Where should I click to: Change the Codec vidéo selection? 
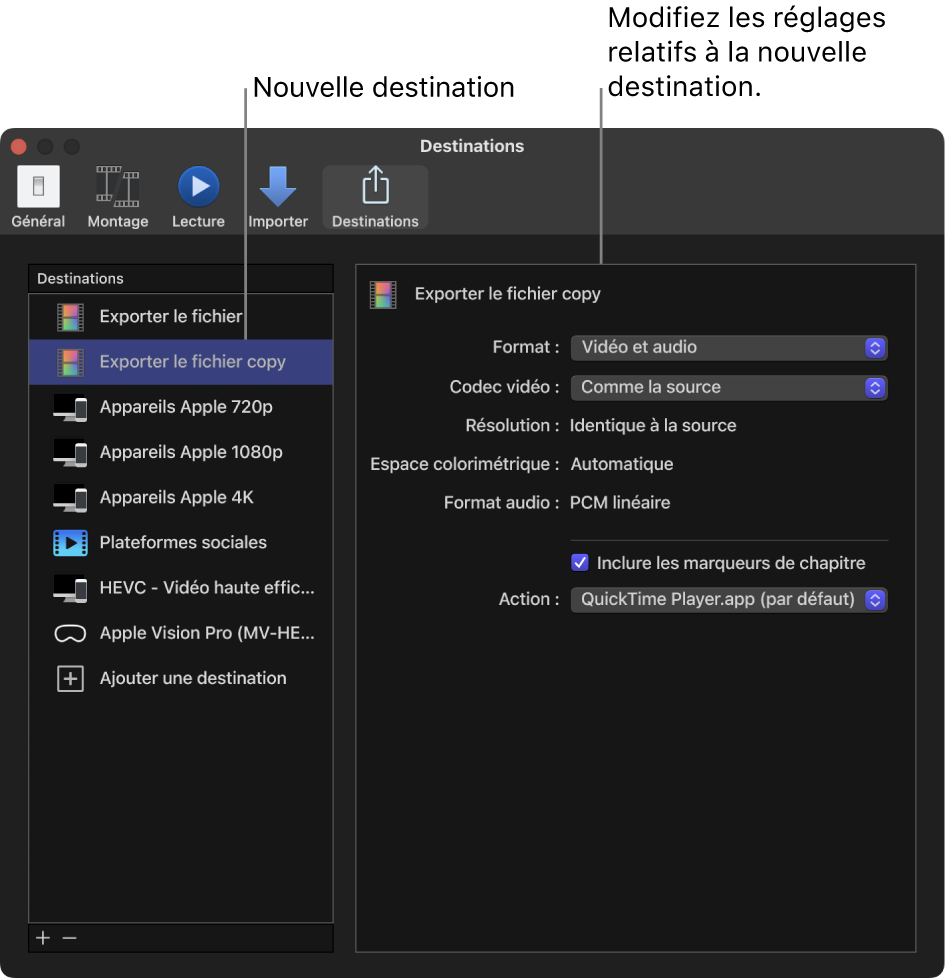coord(728,387)
